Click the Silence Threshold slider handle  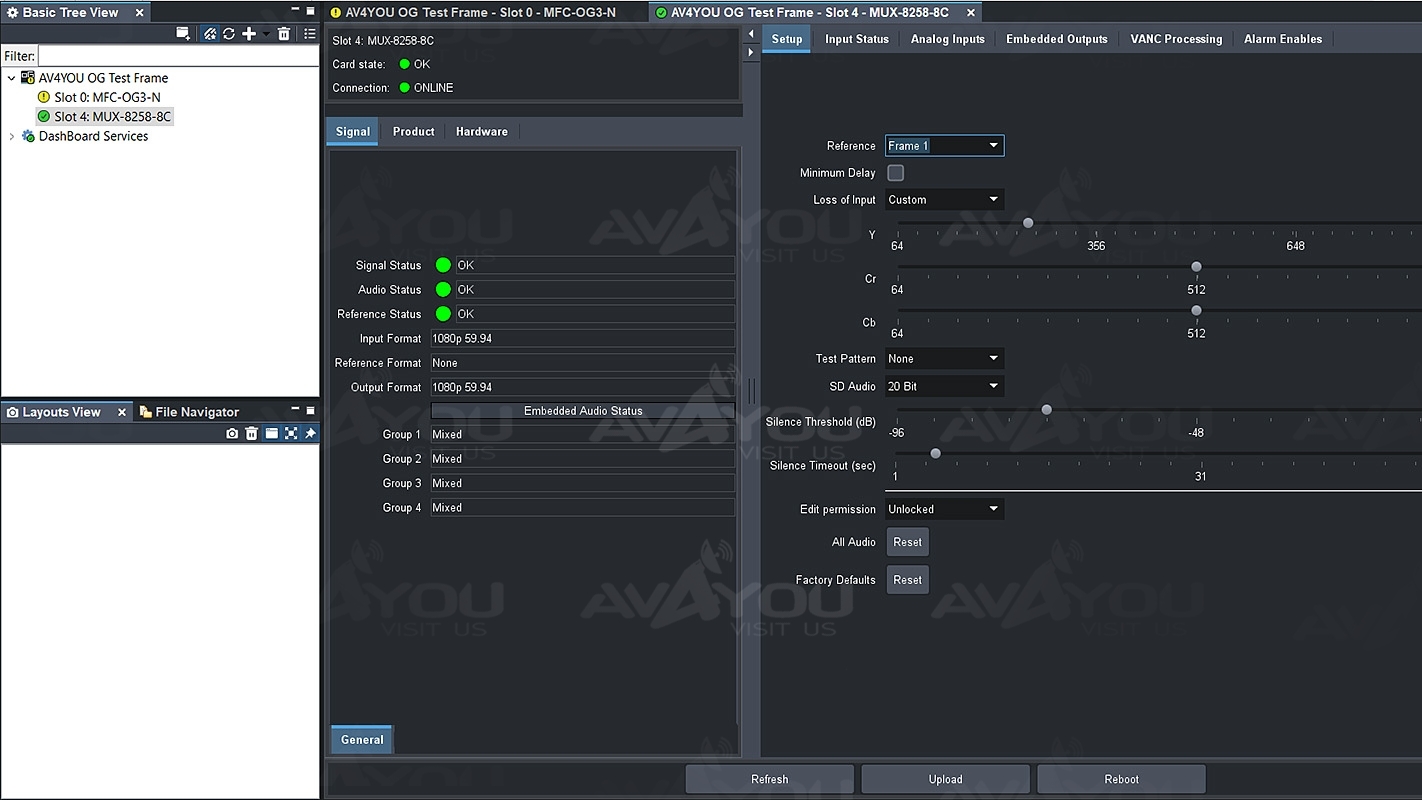[x=1047, y=410]
